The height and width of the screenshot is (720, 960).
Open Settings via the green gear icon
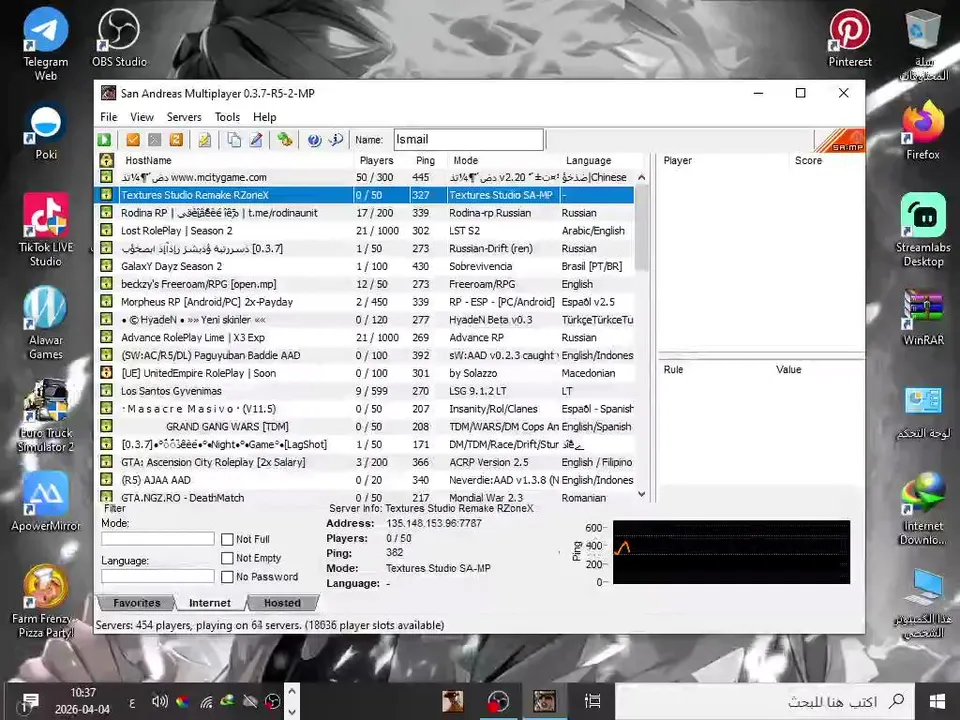284,140
